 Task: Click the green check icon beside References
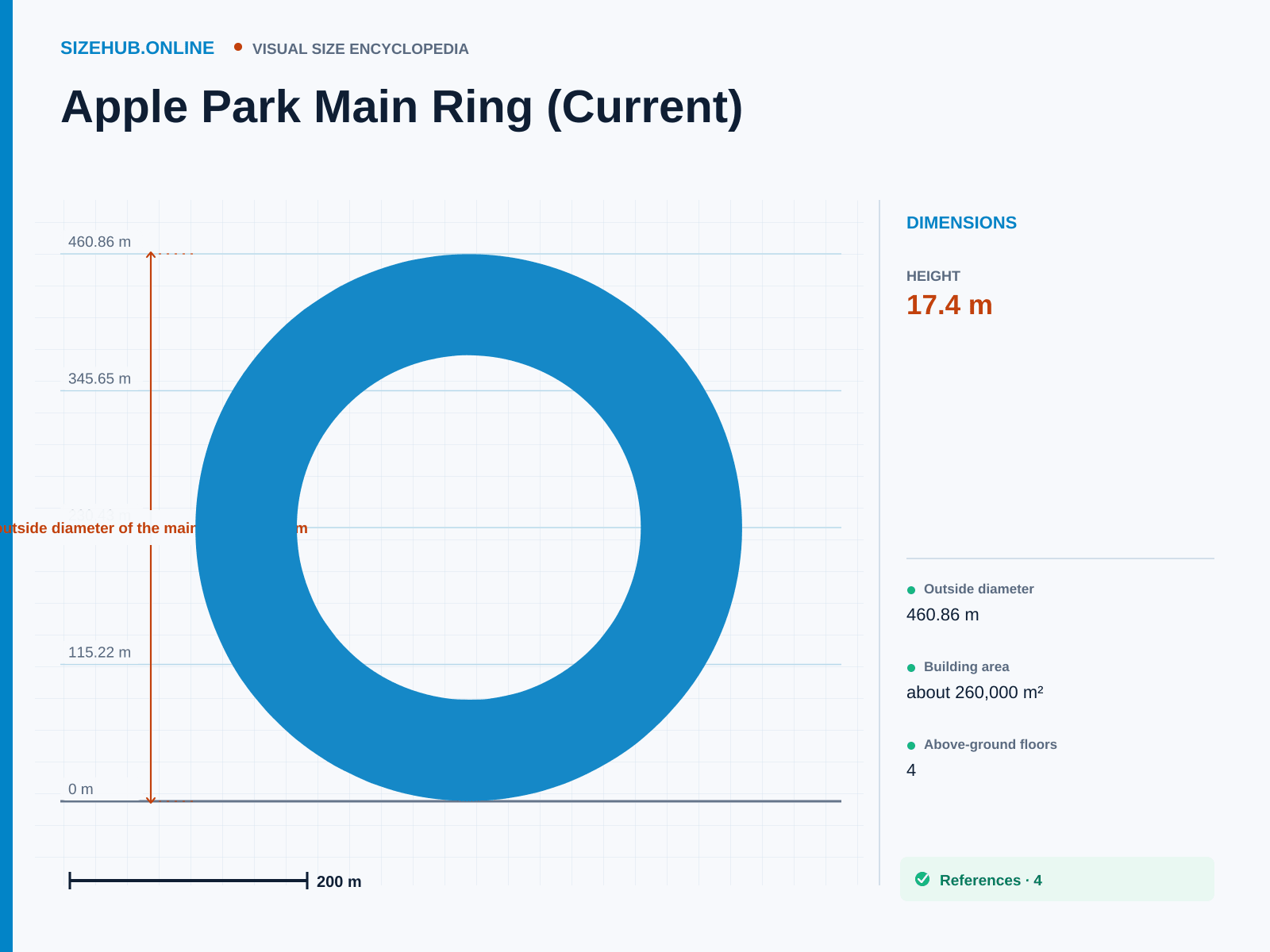(922, 879)
